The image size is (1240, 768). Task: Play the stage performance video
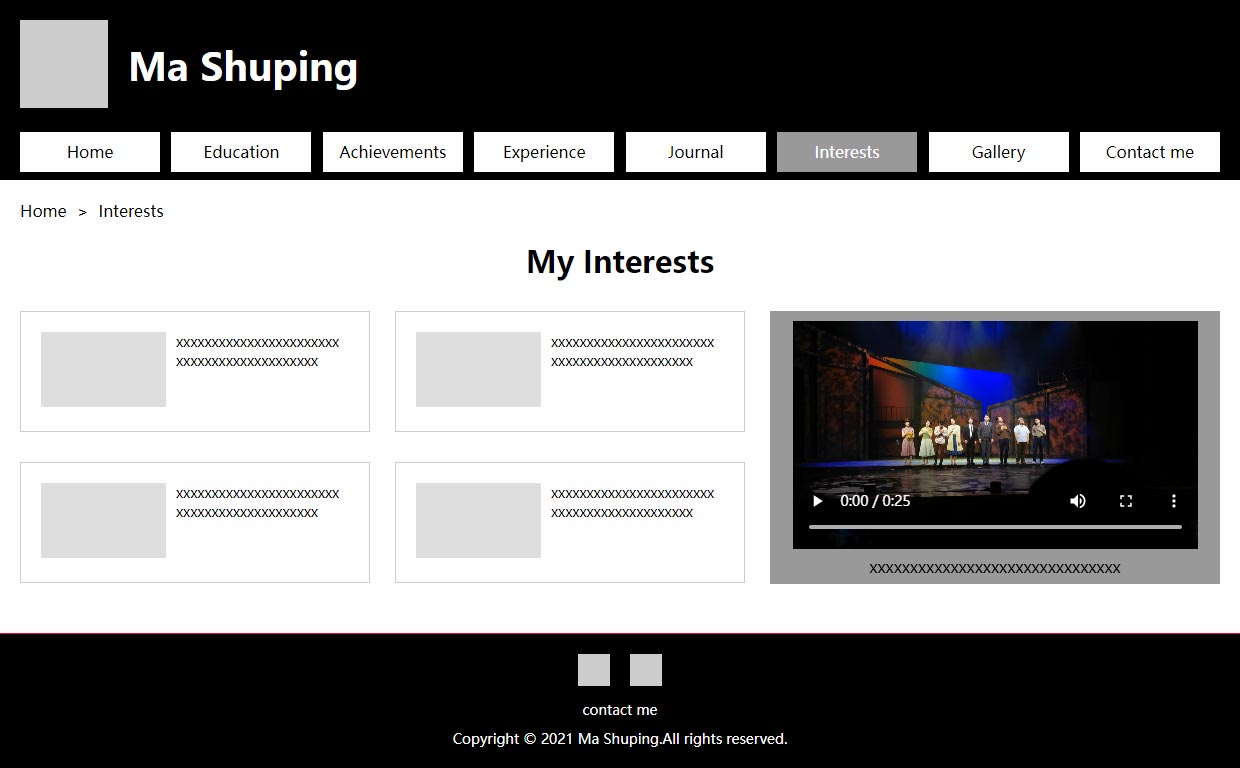point(818,501)
